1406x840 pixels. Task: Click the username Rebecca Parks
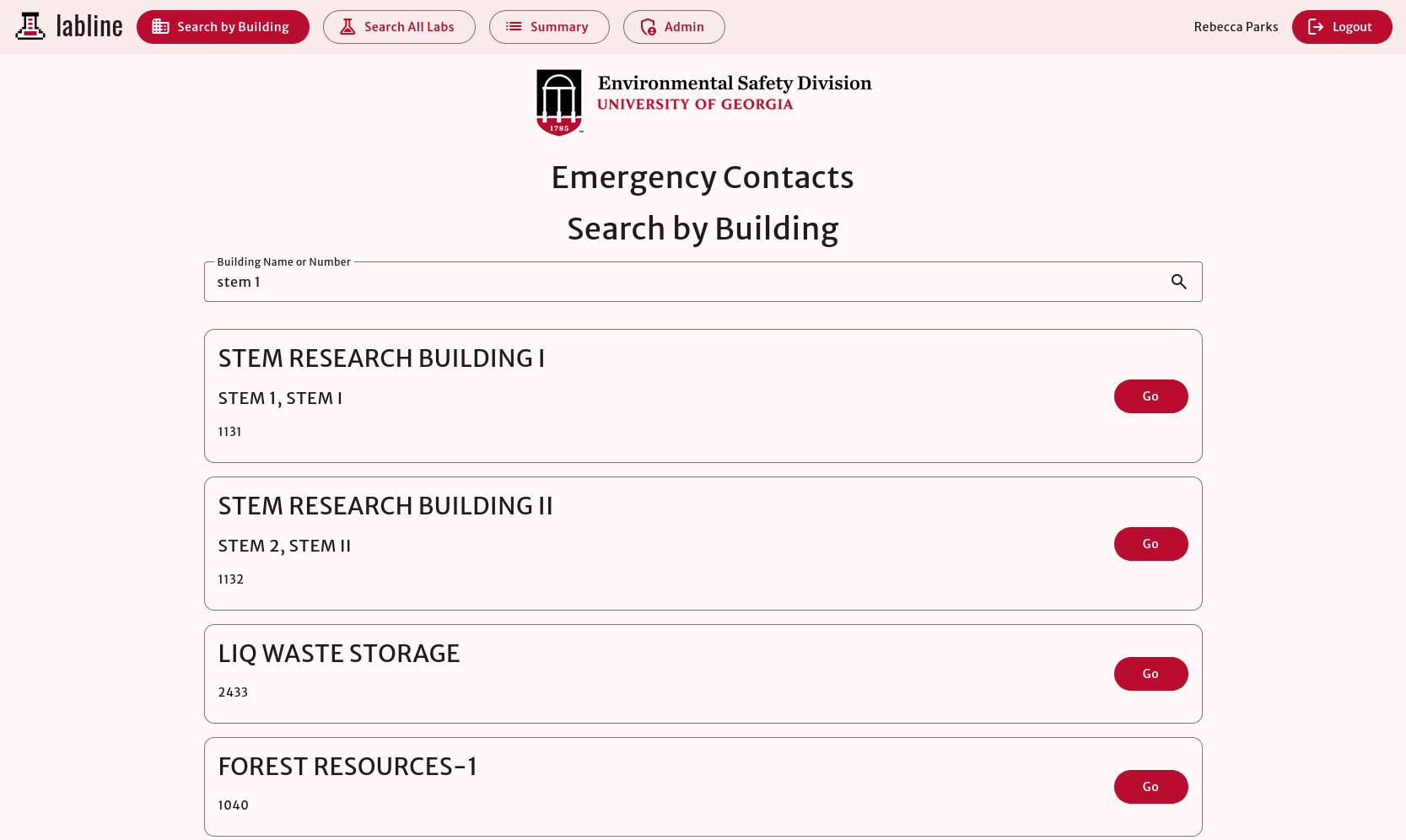click(x=1235, y=26)
